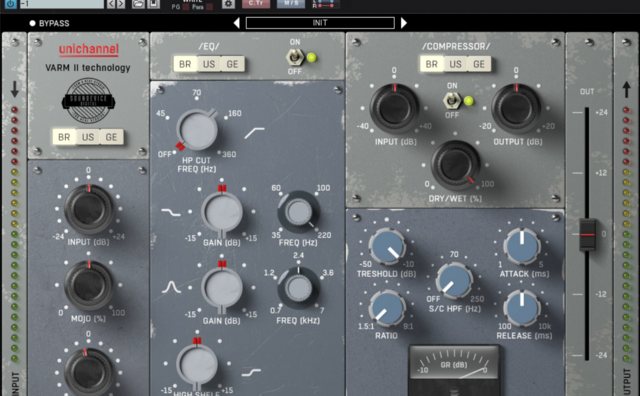The height and width of the screenshot is (396, 640).
Task: Open settings gear icon in top toolbar
Action: (x=228, y=4)
